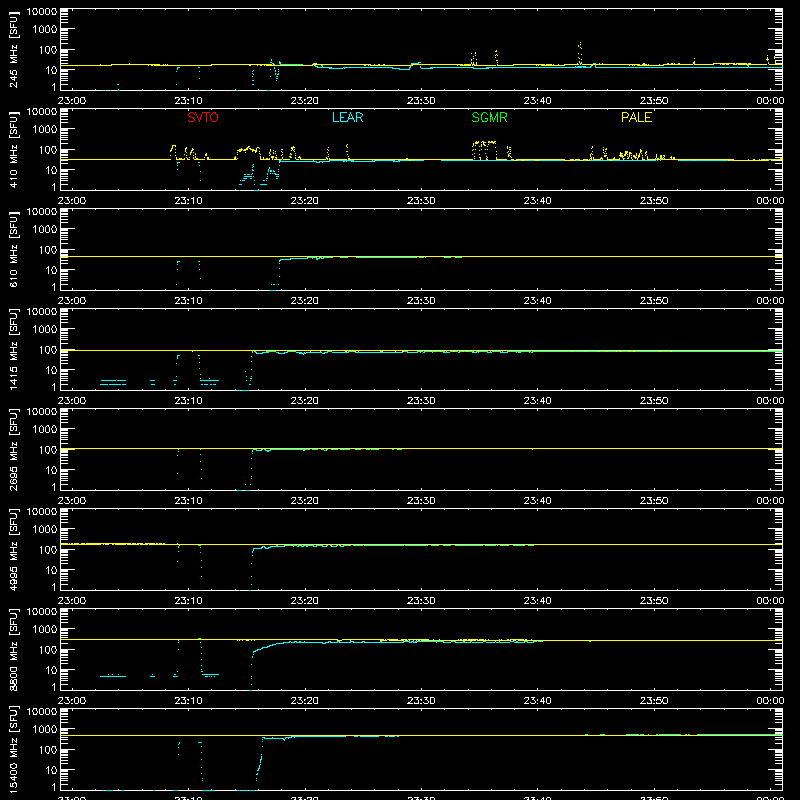Click the yellow PALE station label
Screen dimensions: 800x800
[636, 117]
